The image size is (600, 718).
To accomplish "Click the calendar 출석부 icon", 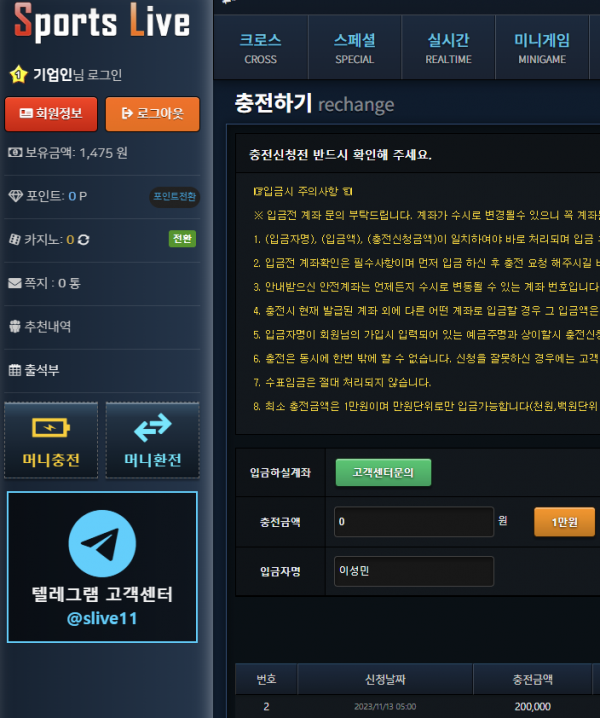I will pos(15,370).
